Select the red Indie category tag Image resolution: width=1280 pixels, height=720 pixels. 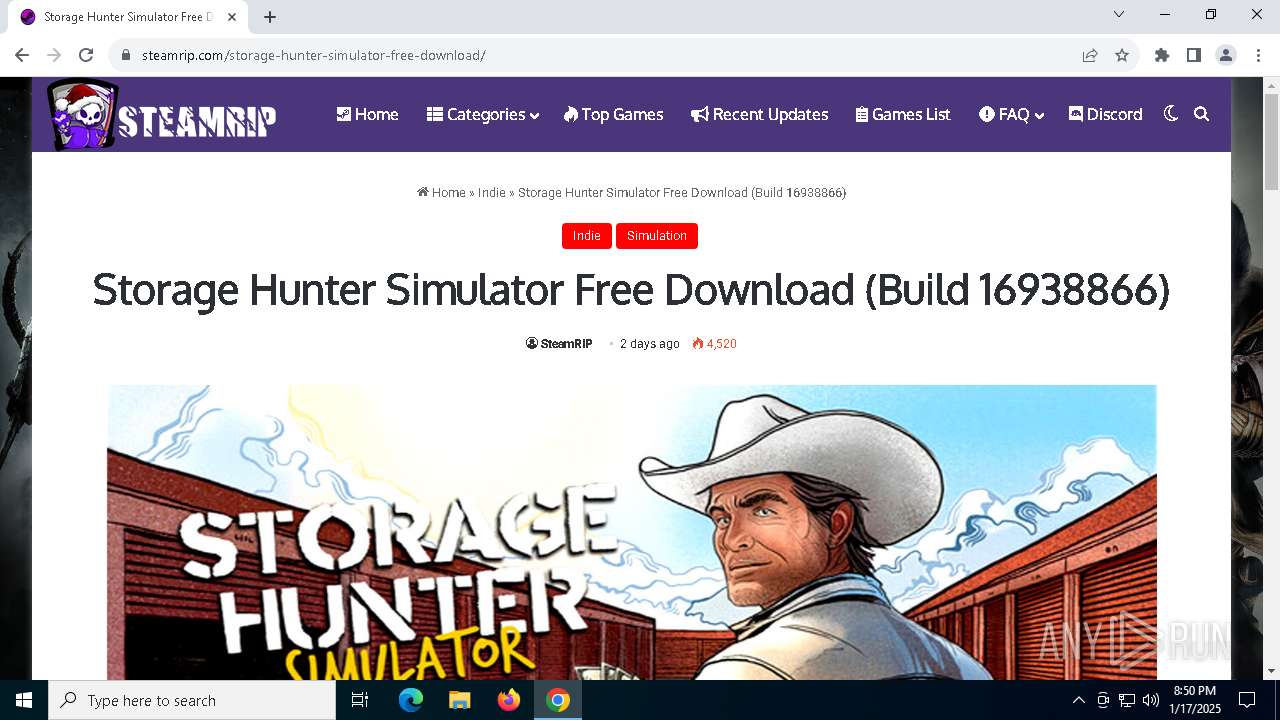[587, 236]
